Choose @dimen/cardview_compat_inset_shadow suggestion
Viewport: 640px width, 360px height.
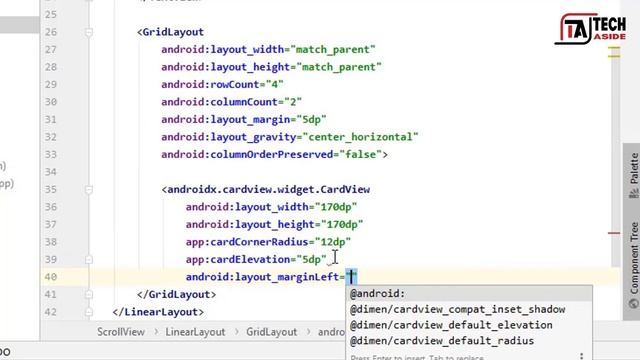click(x=469, y=309)
